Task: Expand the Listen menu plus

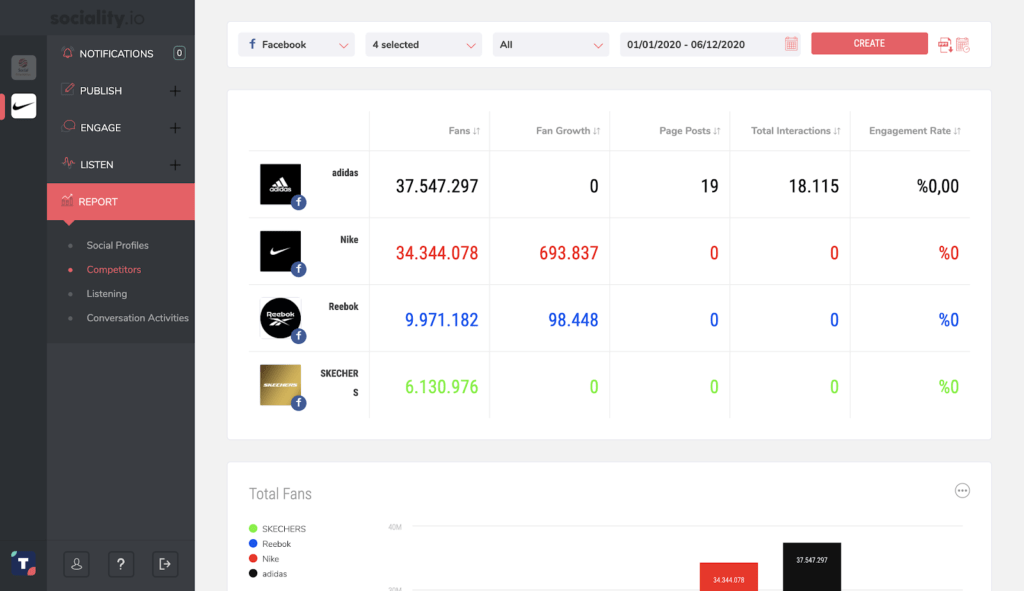Action: (175, 165)
